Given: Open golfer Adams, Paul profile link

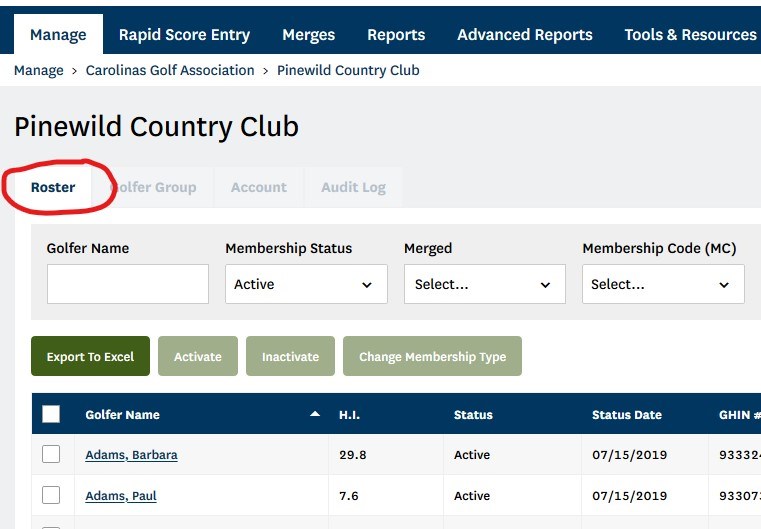Looking at the screenshot, I should [x=121, y=496].
